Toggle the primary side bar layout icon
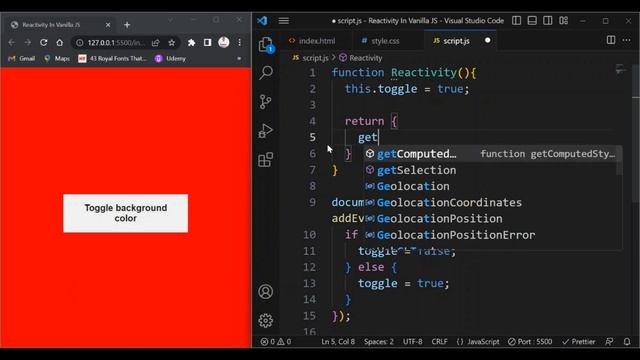This screenshot has height=360, width=640. point(516,20)
